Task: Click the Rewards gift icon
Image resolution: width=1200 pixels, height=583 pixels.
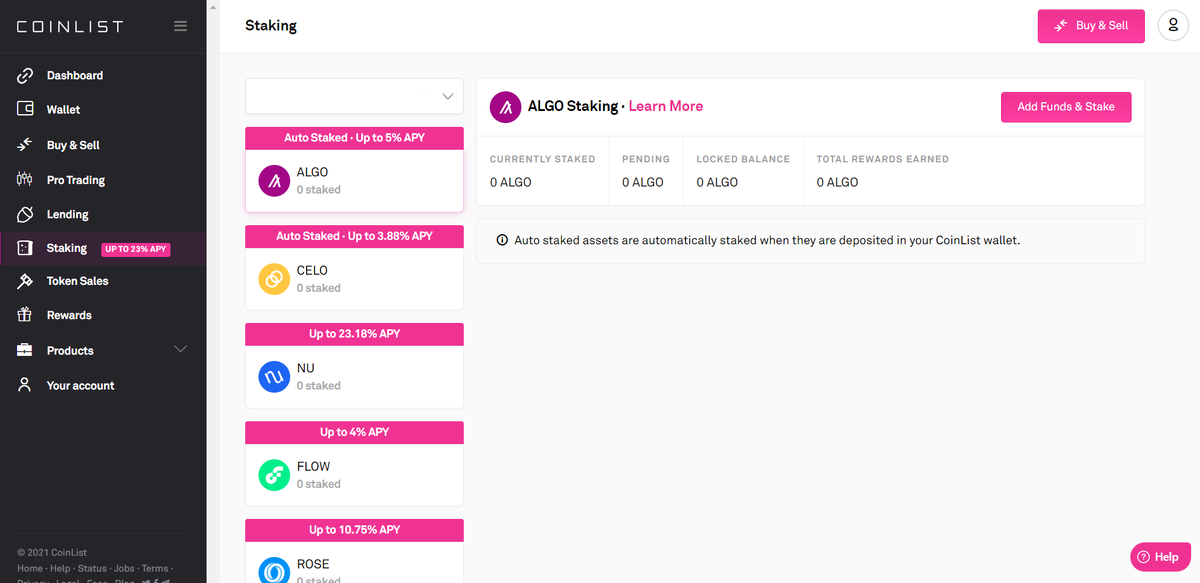Action: pos(25,315)
